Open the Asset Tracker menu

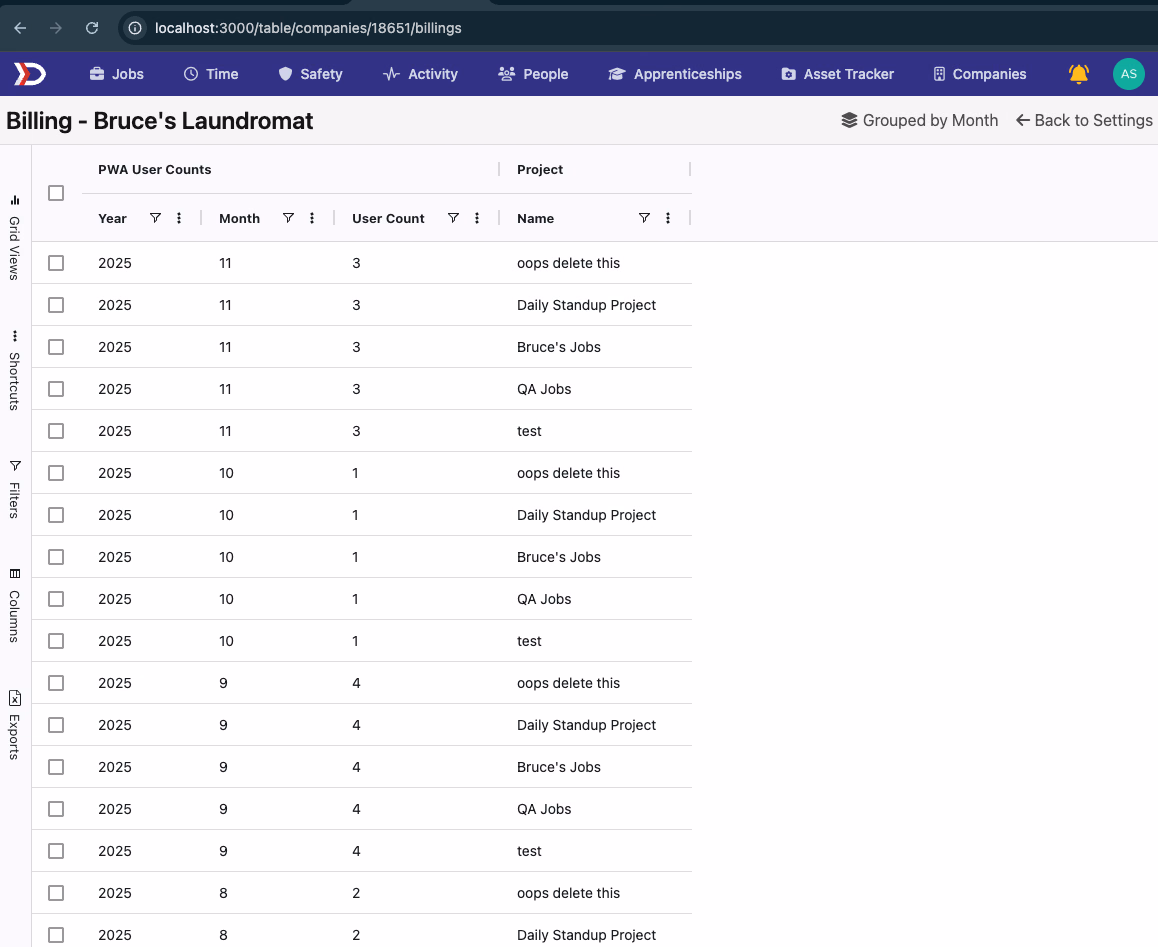click(x=837, y=74)
